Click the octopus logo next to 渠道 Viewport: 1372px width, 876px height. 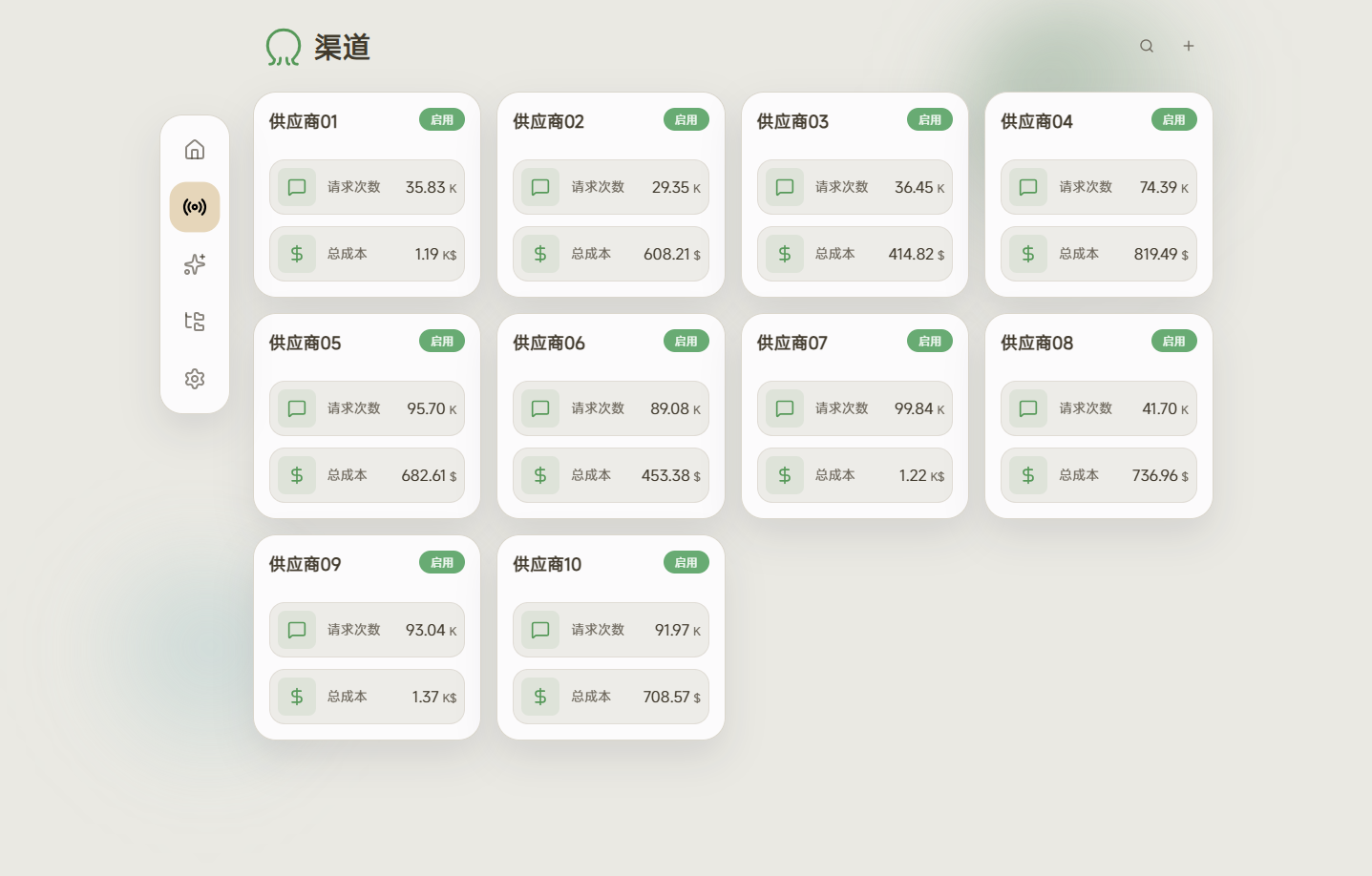click(284, 47)
